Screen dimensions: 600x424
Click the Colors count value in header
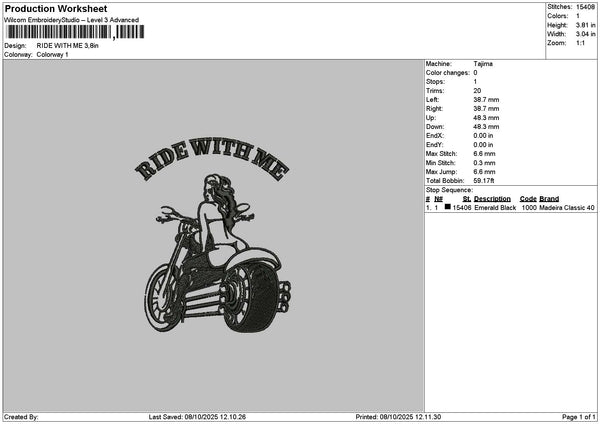[577, 16]
